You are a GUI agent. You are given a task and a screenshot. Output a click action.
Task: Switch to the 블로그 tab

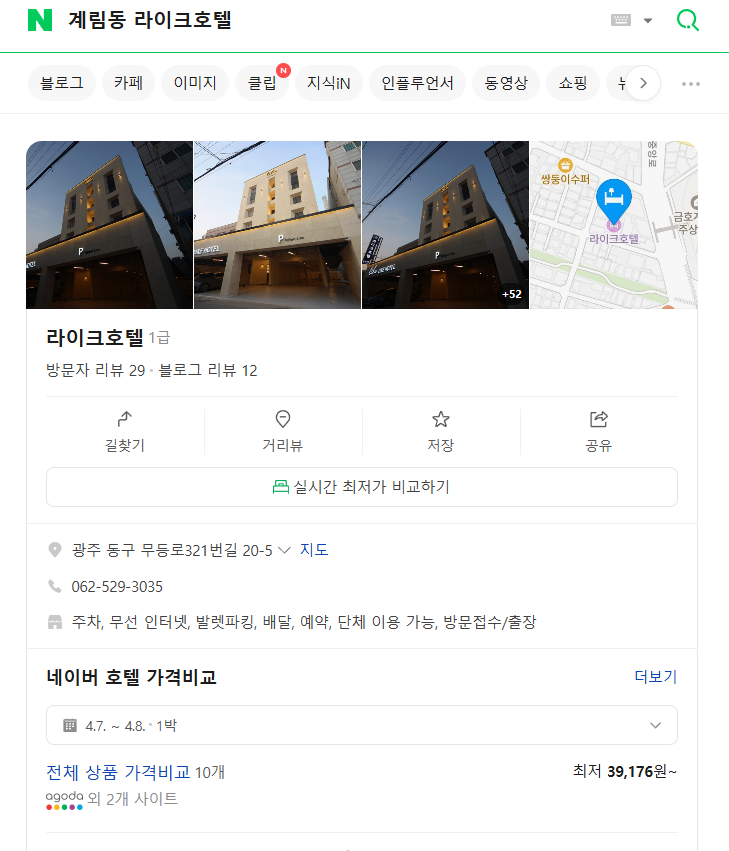pos(62,83)
